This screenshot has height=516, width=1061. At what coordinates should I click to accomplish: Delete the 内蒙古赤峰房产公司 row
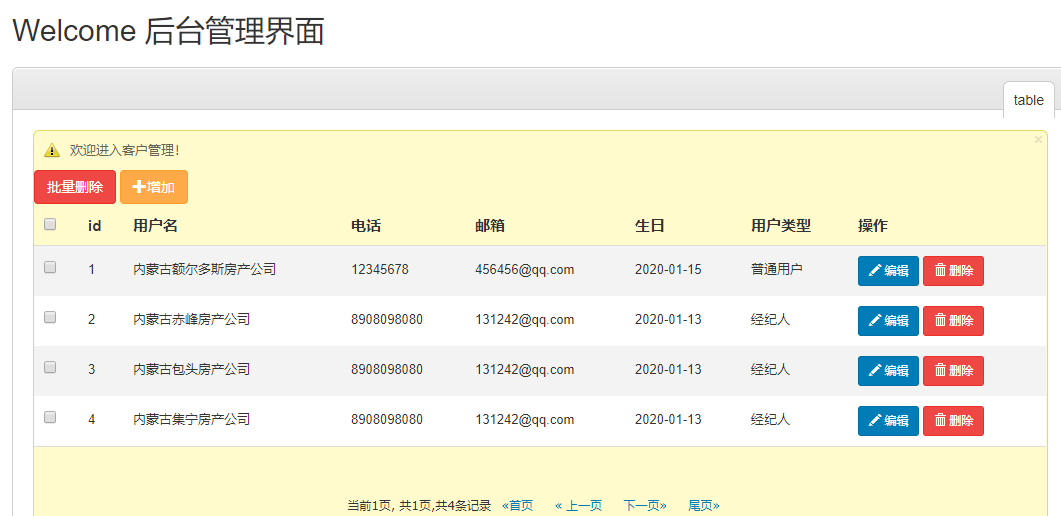pyautogui.click(x=953, y=321)
